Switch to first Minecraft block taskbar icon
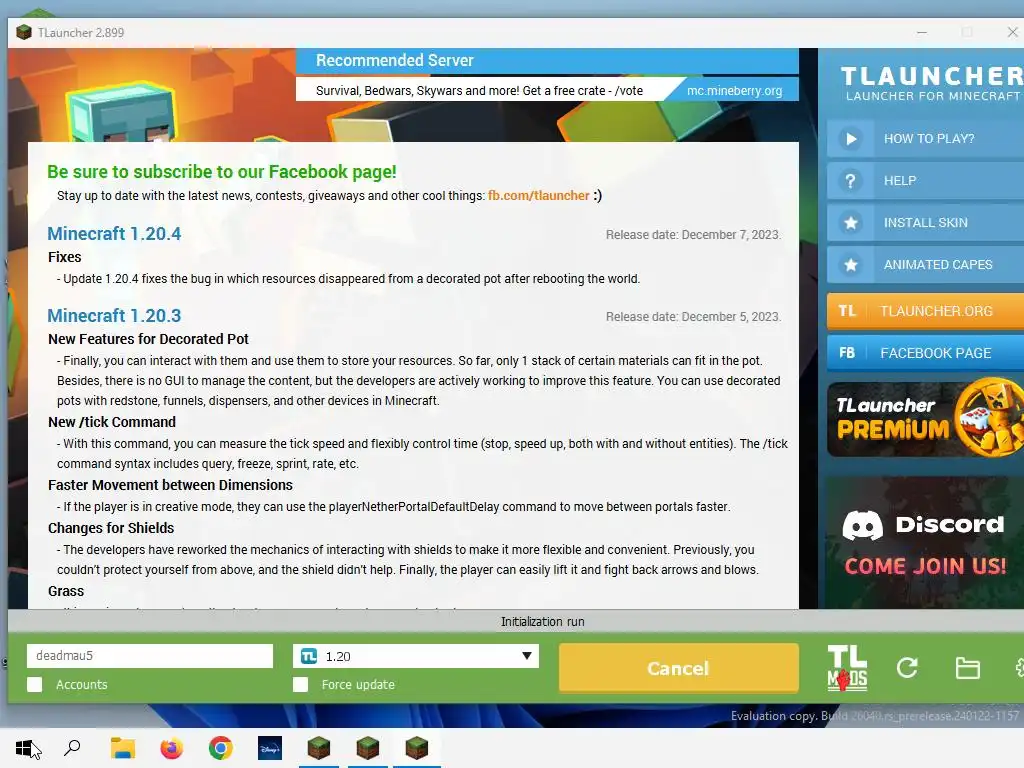The width and height of the screenshot is (1024, 768). (x=319, y=748)
